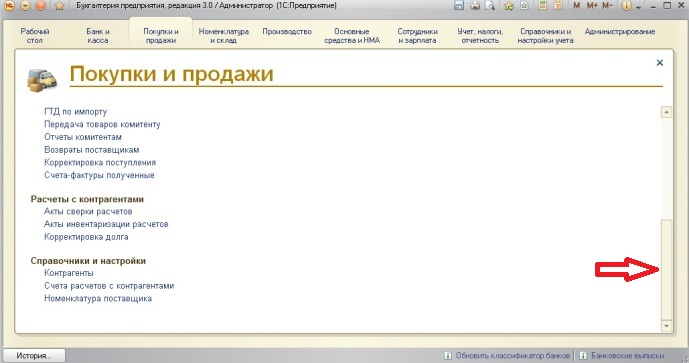This screenshot has width=689, height=363.
Task: Open Основные средства и НМА section
Action: 352,36
